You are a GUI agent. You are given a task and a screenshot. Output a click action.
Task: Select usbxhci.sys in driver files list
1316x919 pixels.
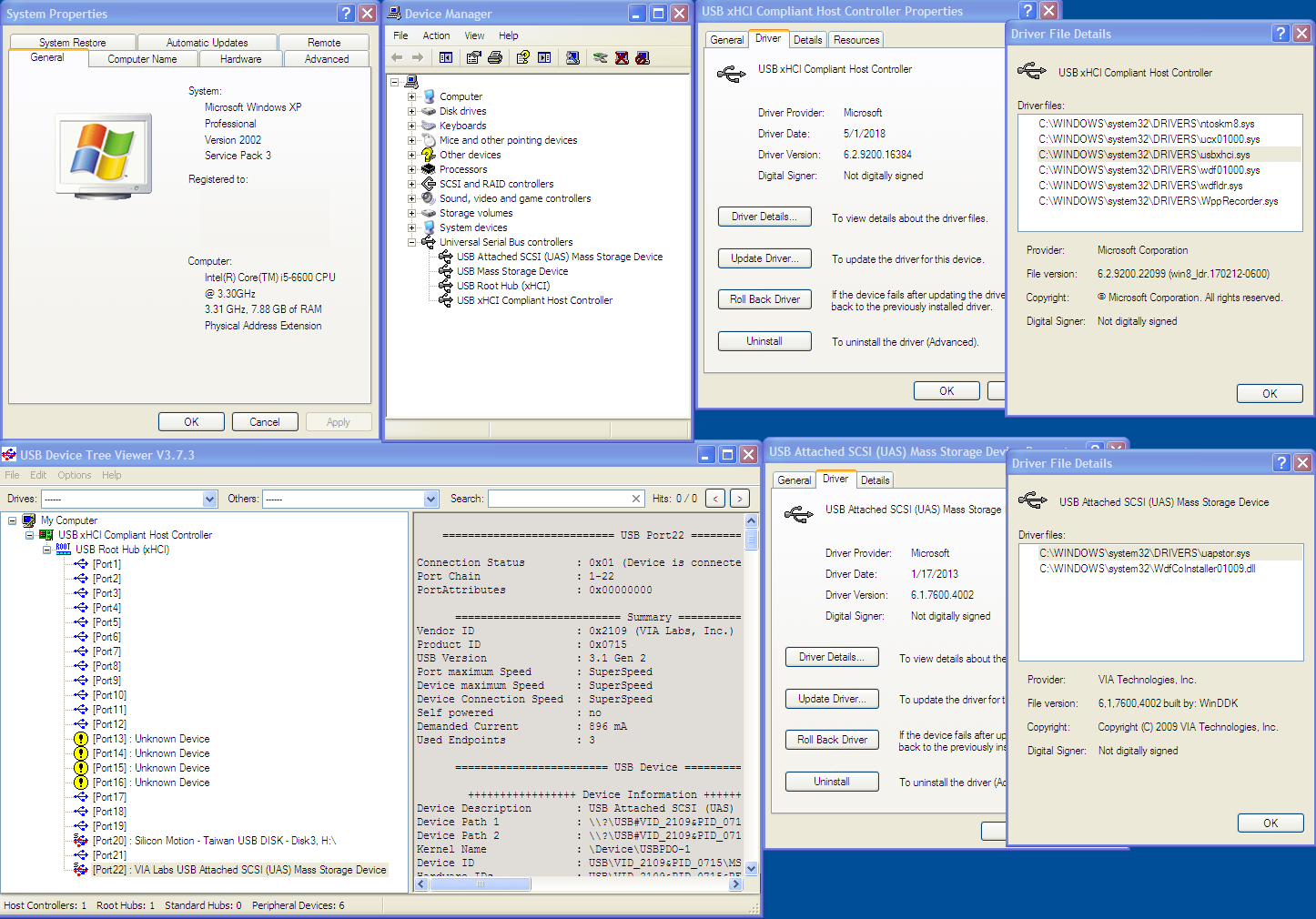coord(1144,155)
